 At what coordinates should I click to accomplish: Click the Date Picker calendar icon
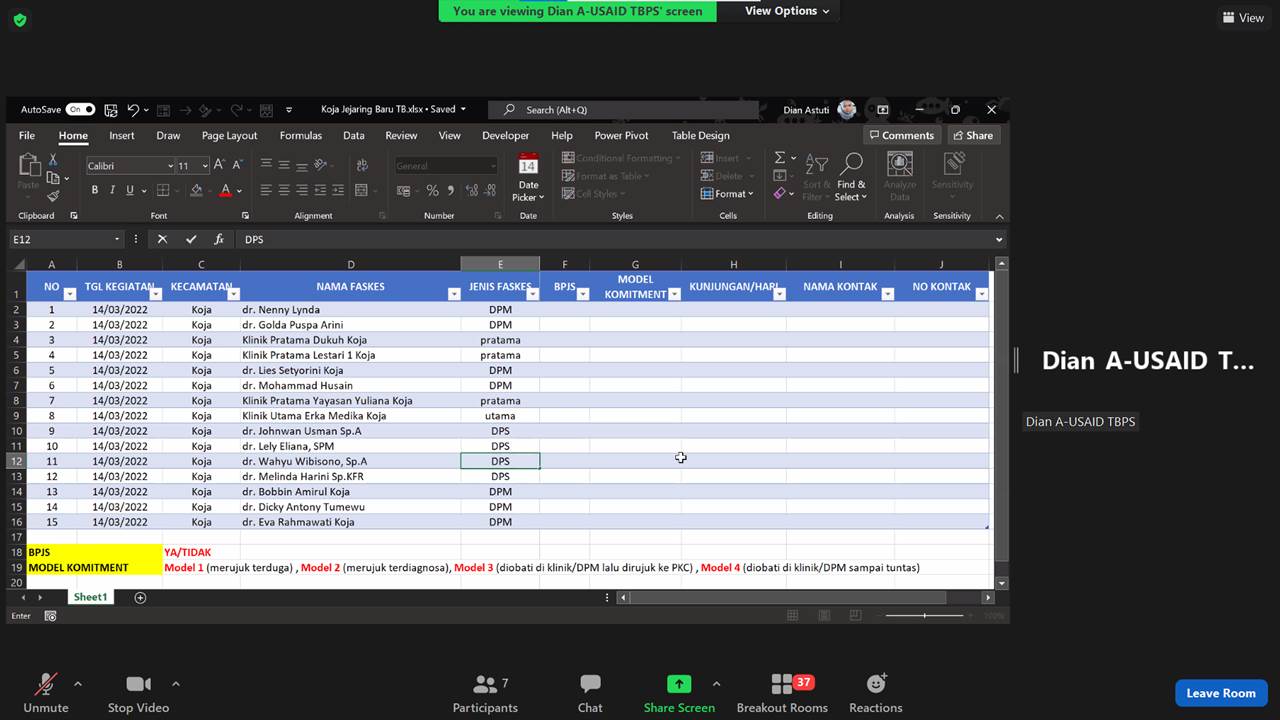click(528, 165)
